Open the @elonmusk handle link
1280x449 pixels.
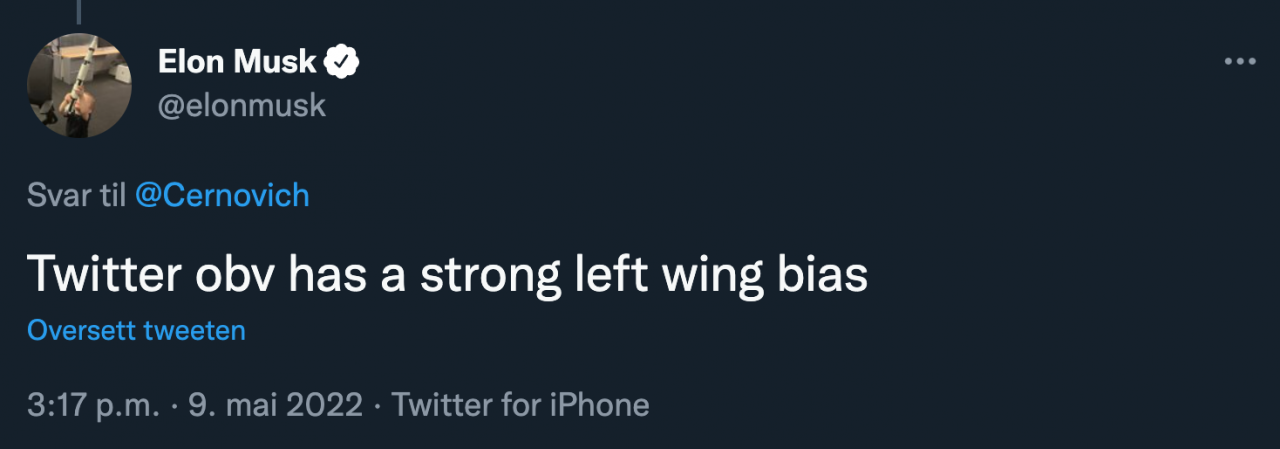(242, 105)
